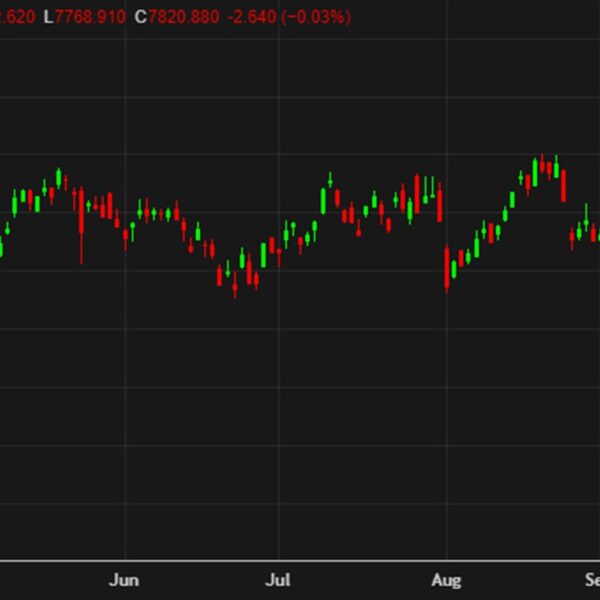Select the Aug label on time axis
This screenshot has width=600, height=600.
[446, 580]
